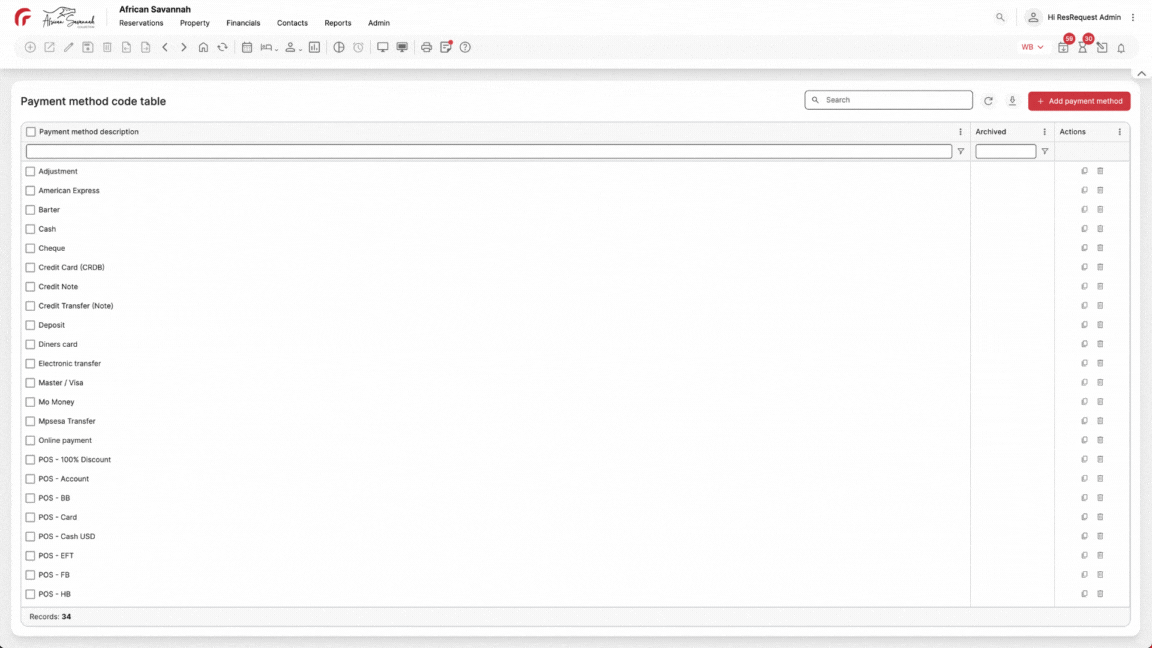The image size is (1152, 648).
Task: Open the bed icon dropdown in the toolbar
Action: point(269,47)
